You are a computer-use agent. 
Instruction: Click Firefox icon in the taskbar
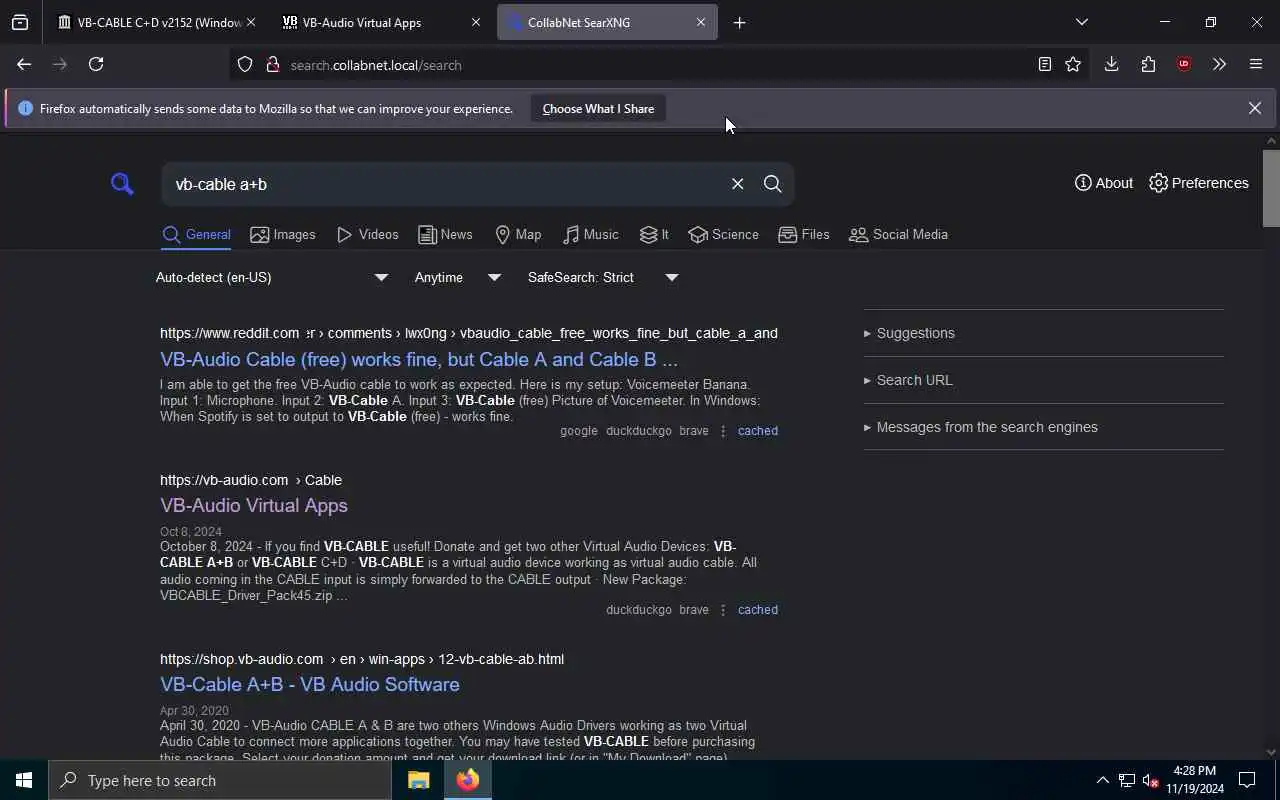click(467, 780)
